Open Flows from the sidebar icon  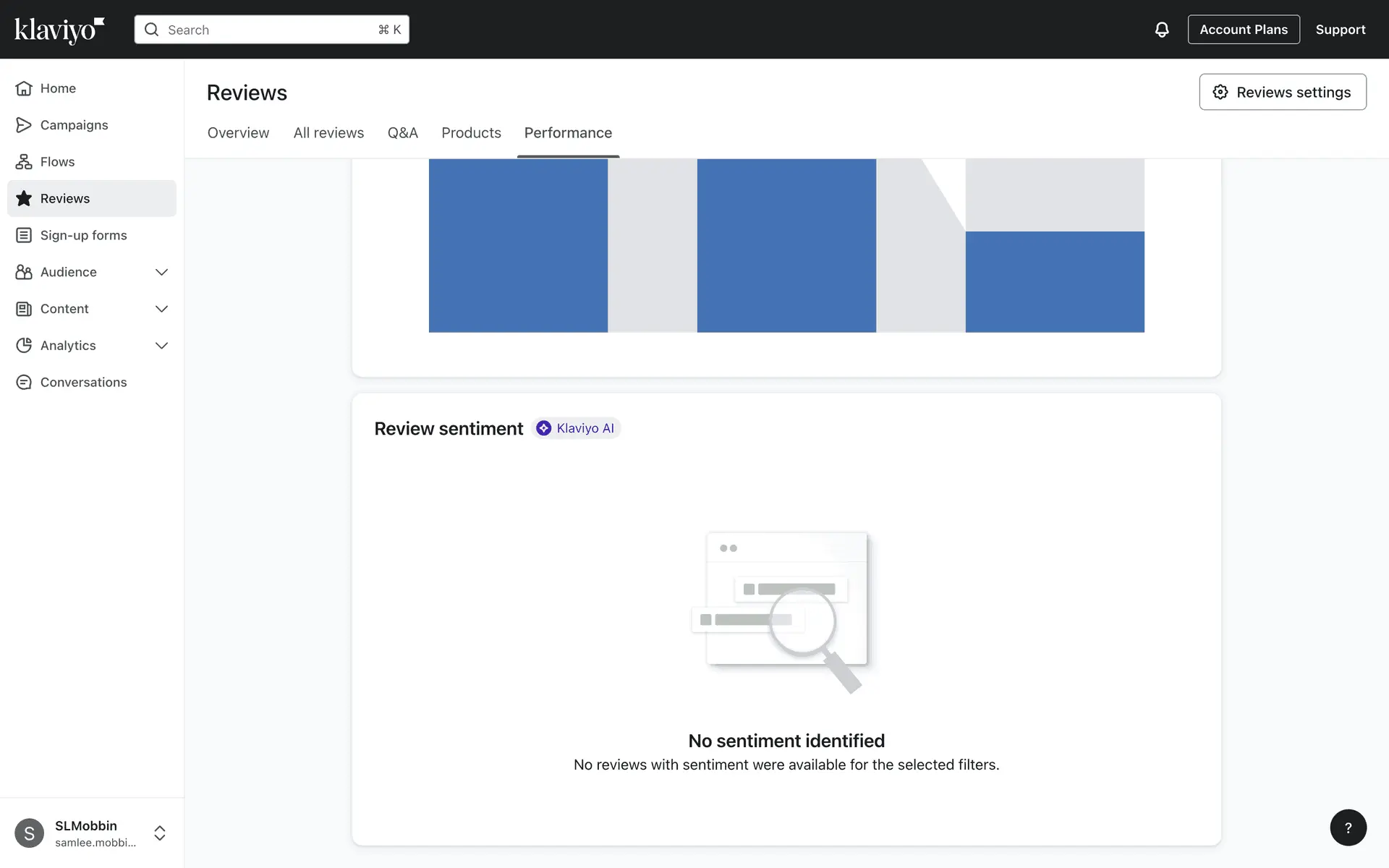[24, 162]
